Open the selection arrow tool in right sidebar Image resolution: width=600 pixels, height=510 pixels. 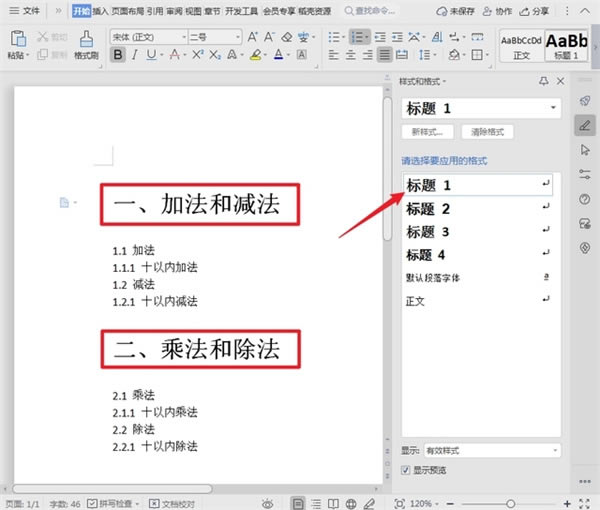pos(585,150)
